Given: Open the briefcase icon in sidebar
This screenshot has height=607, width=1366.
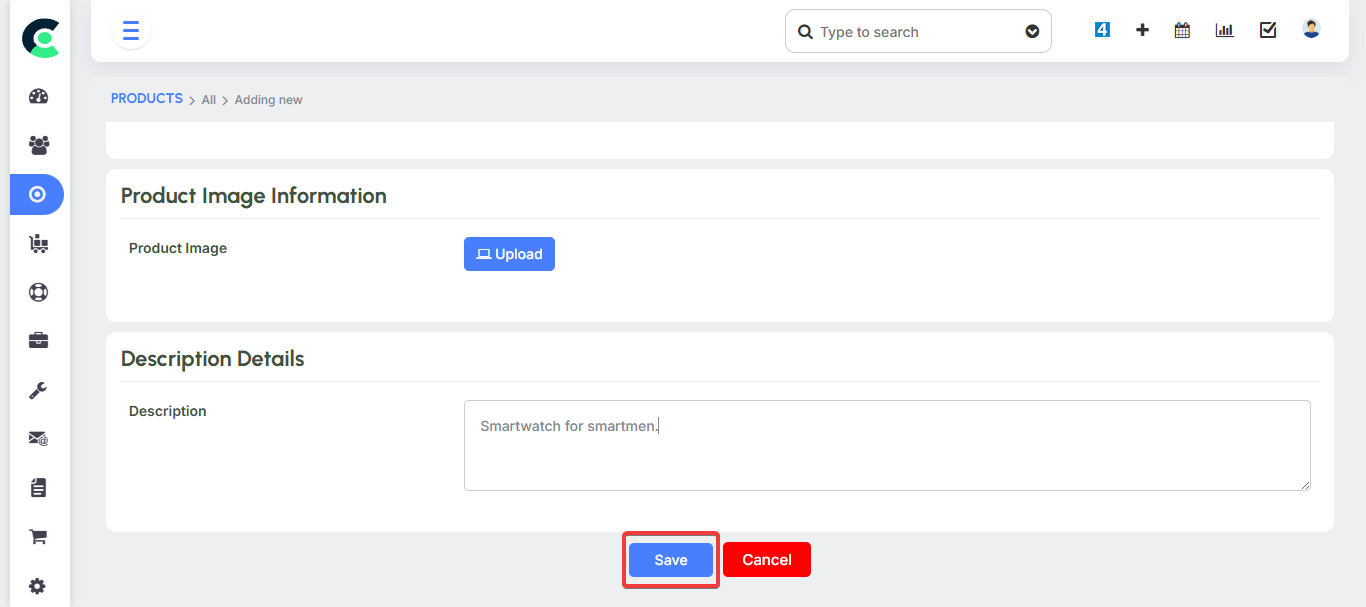Looking at the screenshot, I should [39, 341].
